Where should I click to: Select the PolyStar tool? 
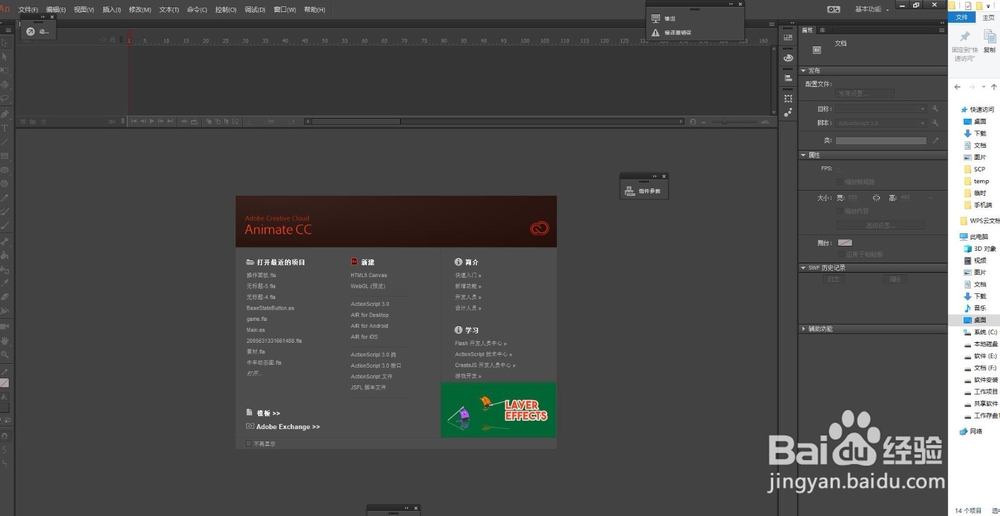coord(4,184)
